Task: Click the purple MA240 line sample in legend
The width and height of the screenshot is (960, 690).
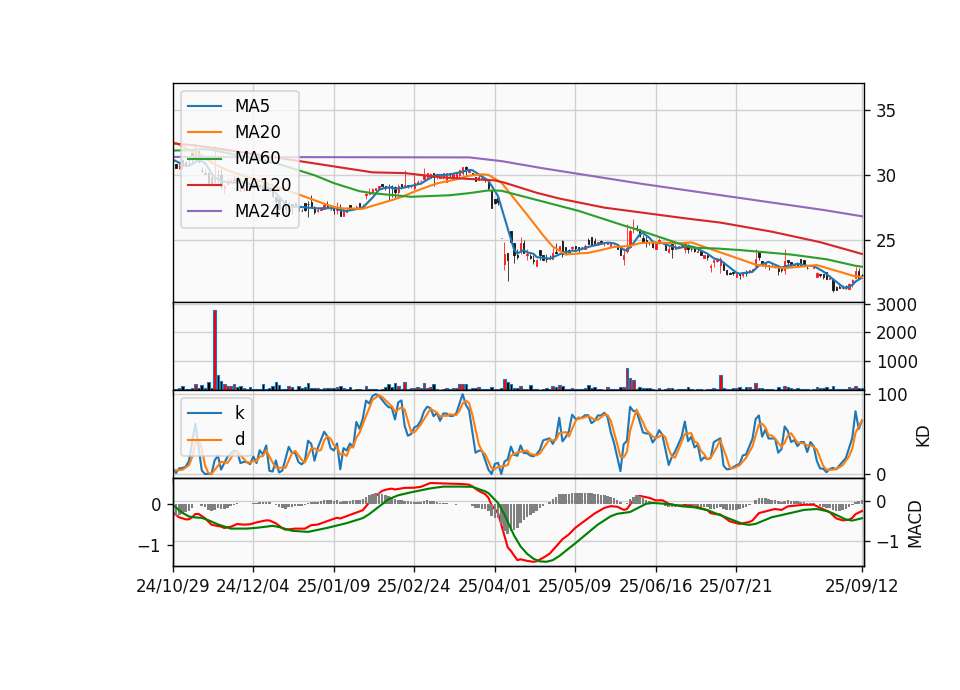Action: tap(204, 212)
